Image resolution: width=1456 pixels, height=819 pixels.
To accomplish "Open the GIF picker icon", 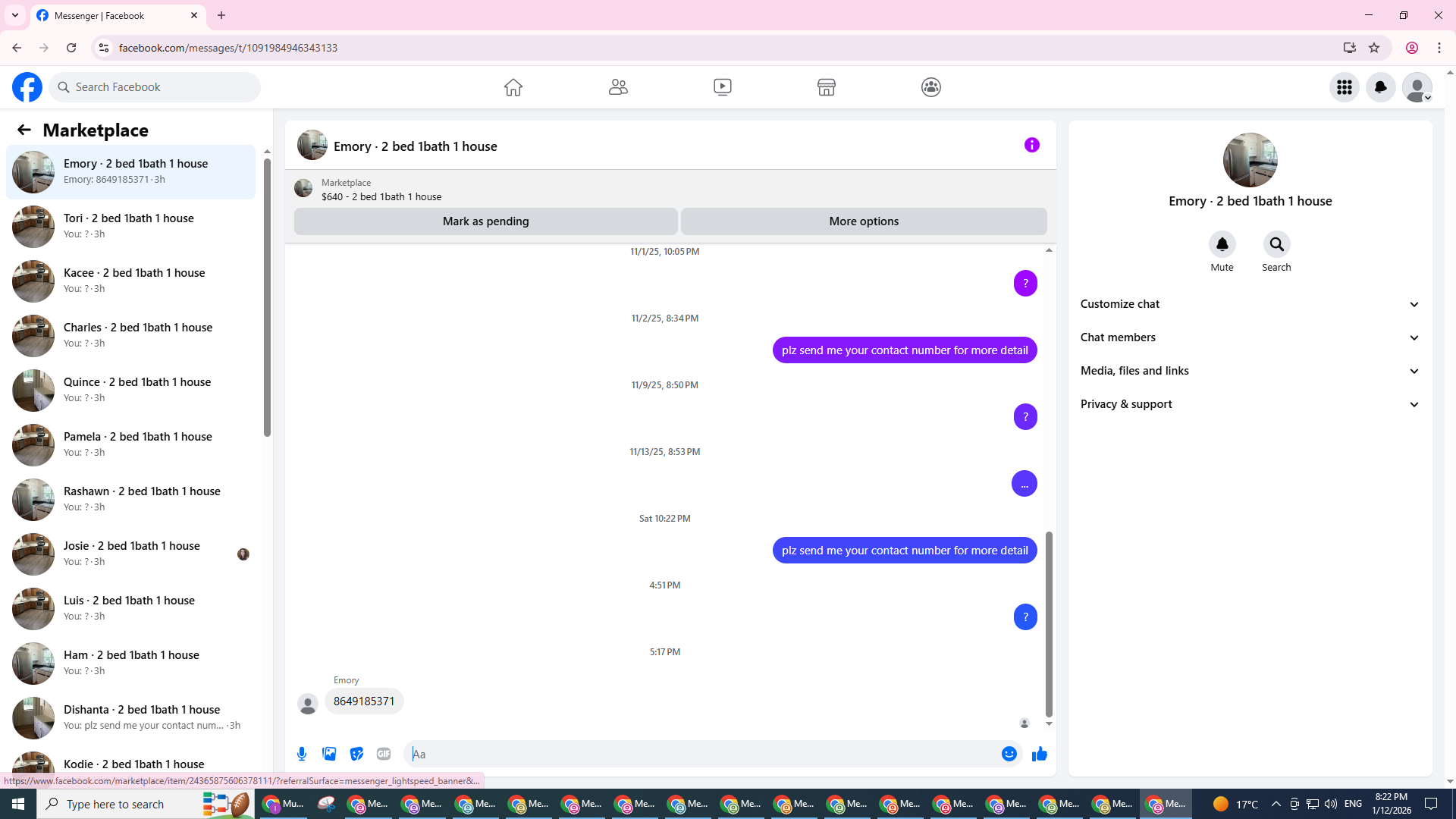I will 384,754.
